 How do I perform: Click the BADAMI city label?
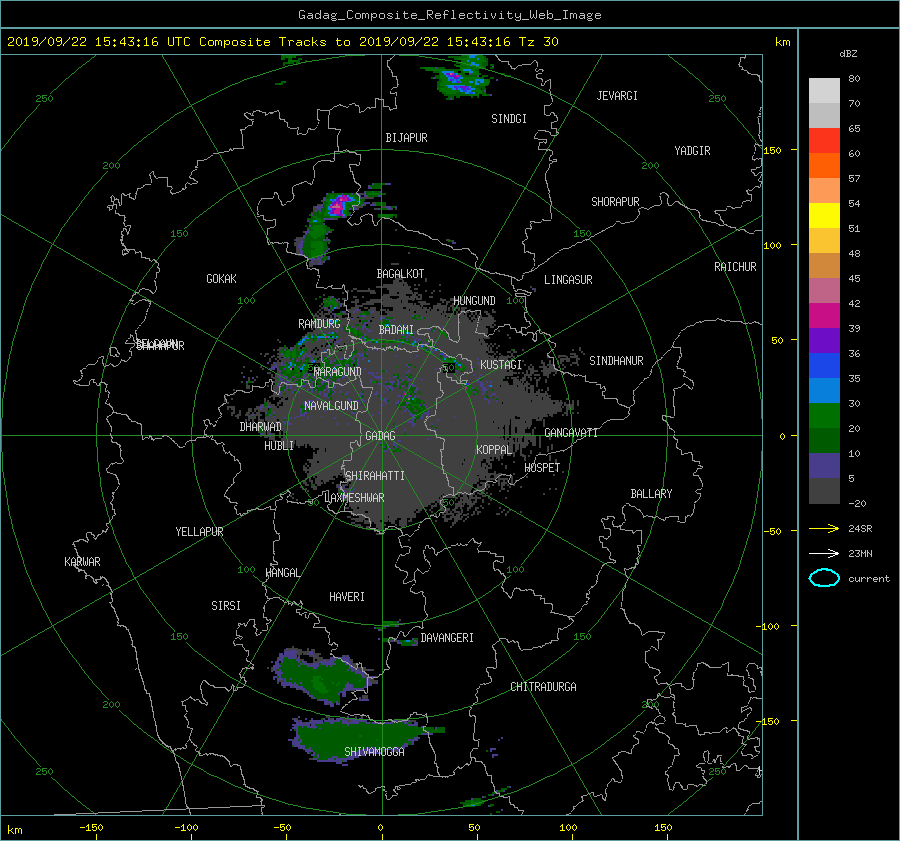pos(396,330)
